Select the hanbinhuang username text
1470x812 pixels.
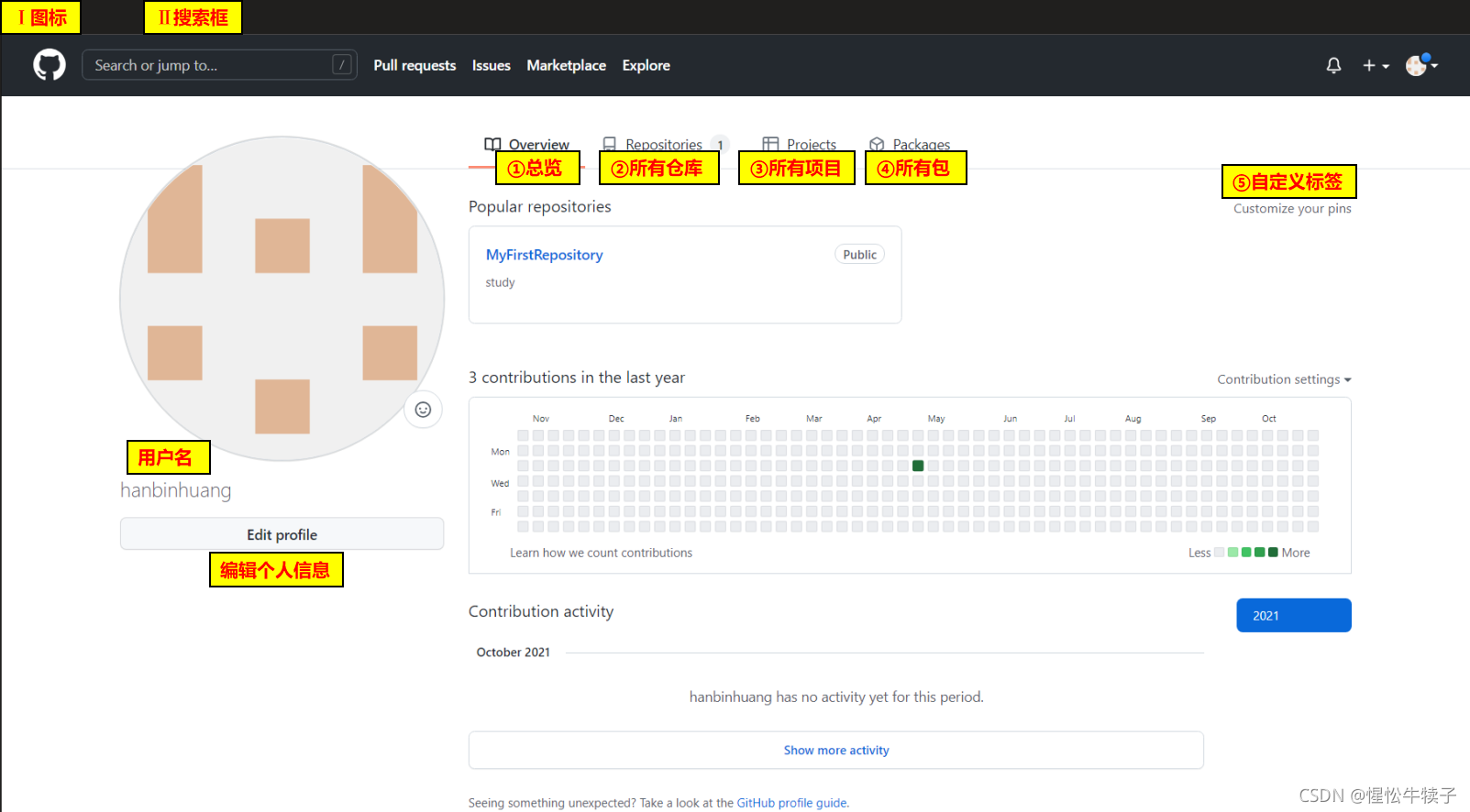[x=176, y=490]
